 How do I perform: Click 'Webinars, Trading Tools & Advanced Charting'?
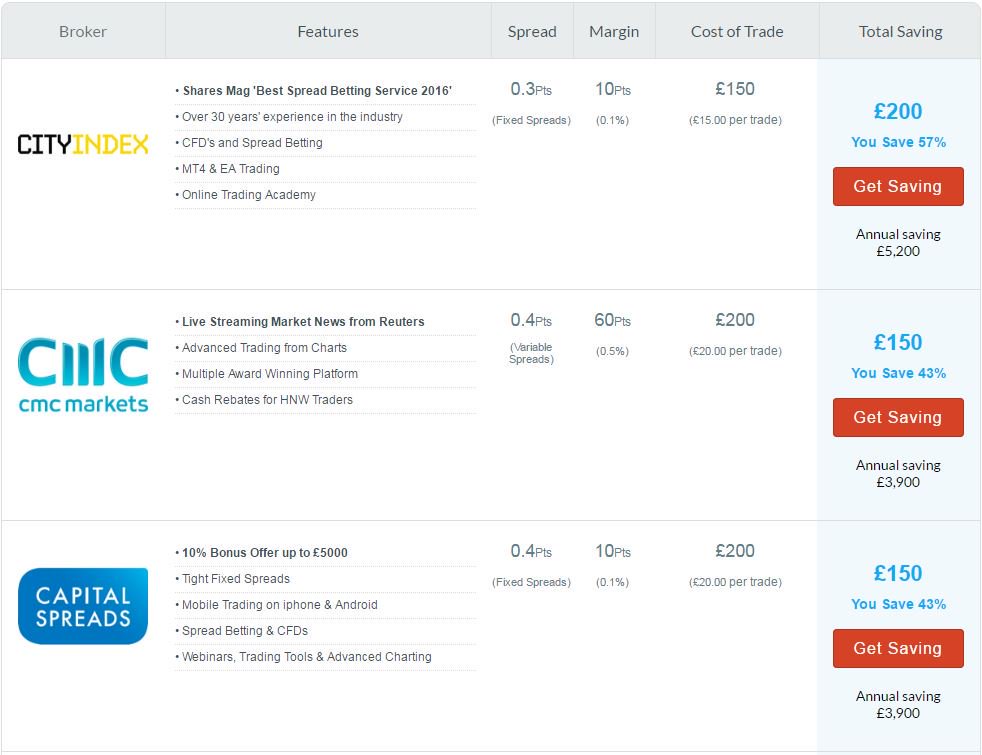(307, 657)
